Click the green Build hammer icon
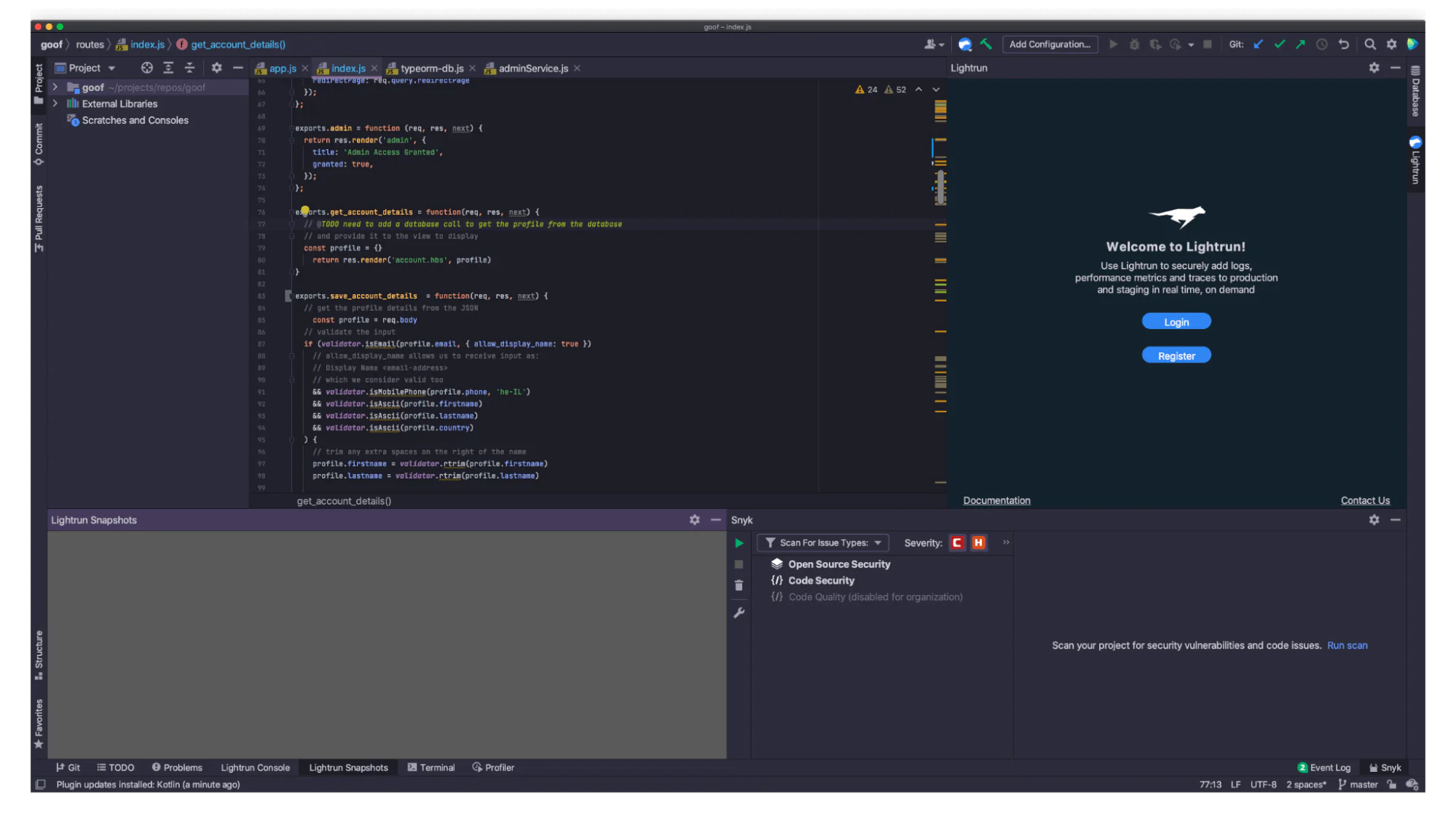This screenshot has height=833, width=1456. click(x=985, y=44)
